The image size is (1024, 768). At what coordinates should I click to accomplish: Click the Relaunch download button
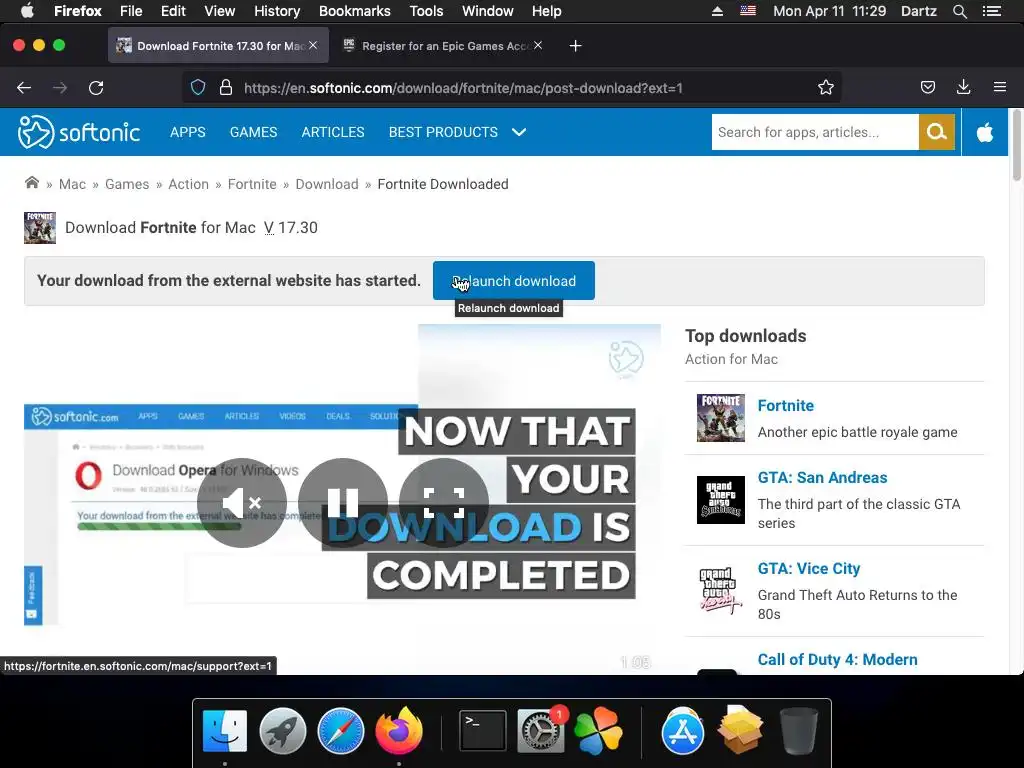[x=513, y=281]
